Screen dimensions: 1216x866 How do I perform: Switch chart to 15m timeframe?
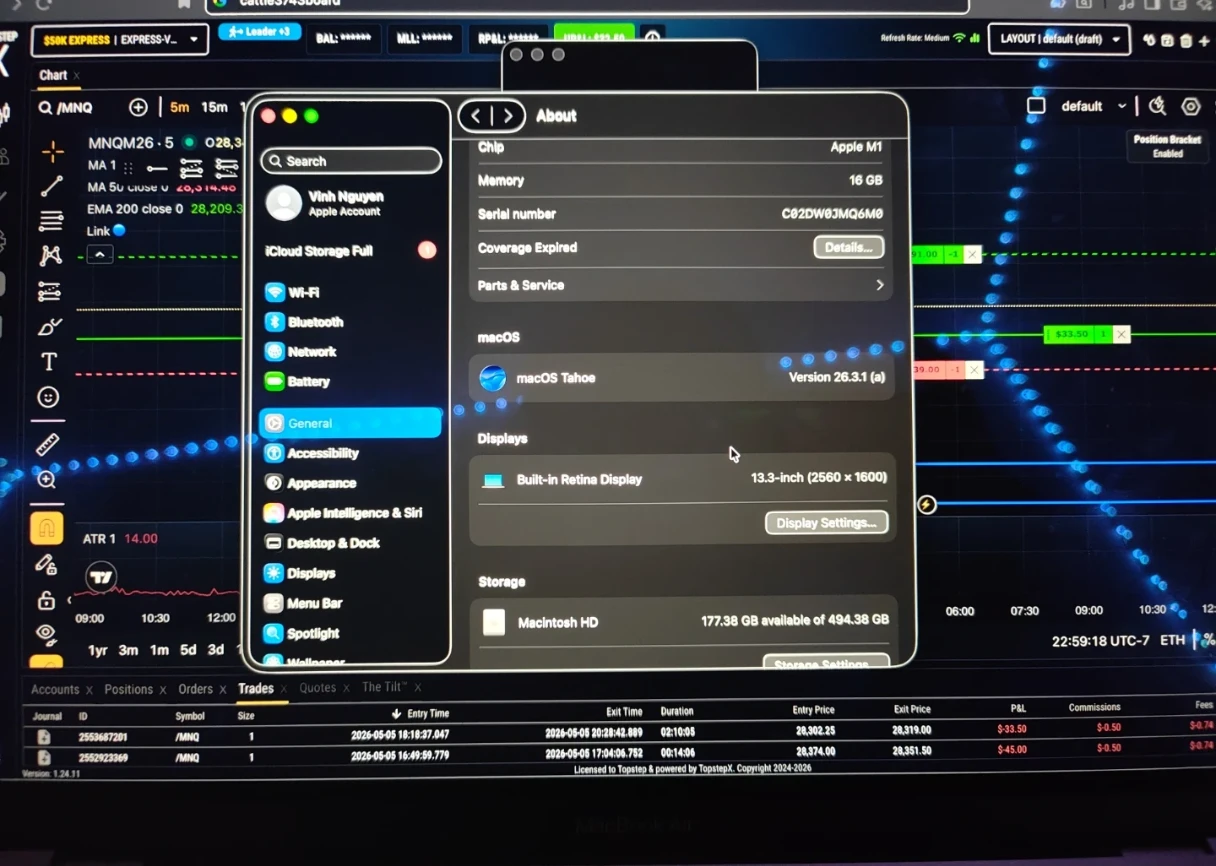(214, 107)
